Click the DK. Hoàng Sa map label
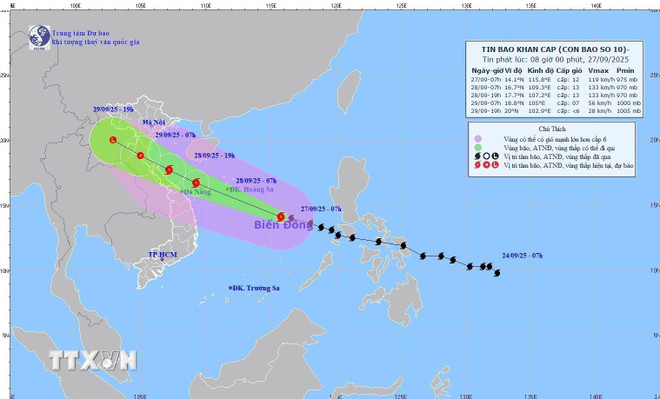The width and height of the screenshot is (660, 399). 250,189
